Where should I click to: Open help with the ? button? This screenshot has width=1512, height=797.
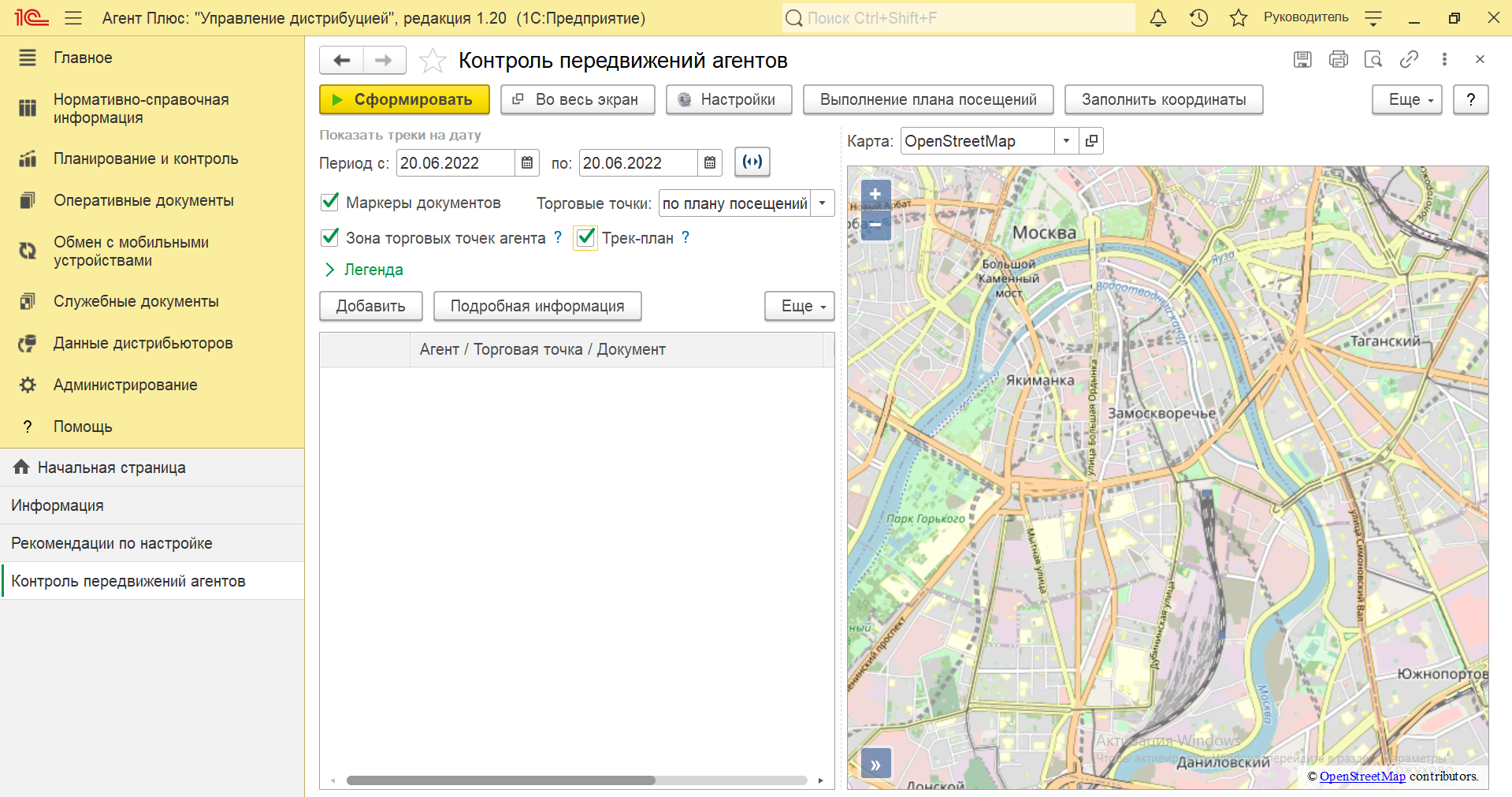click(1470, 99)
